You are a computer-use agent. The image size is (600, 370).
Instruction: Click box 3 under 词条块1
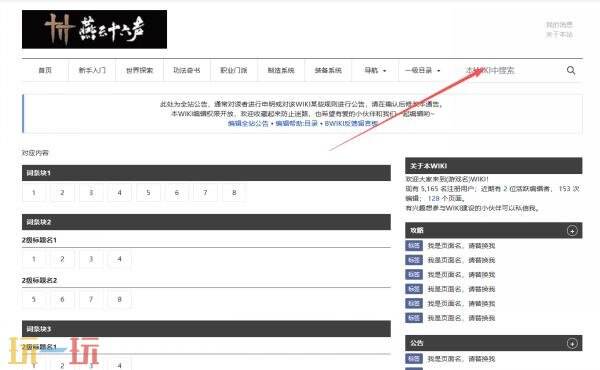91,193
